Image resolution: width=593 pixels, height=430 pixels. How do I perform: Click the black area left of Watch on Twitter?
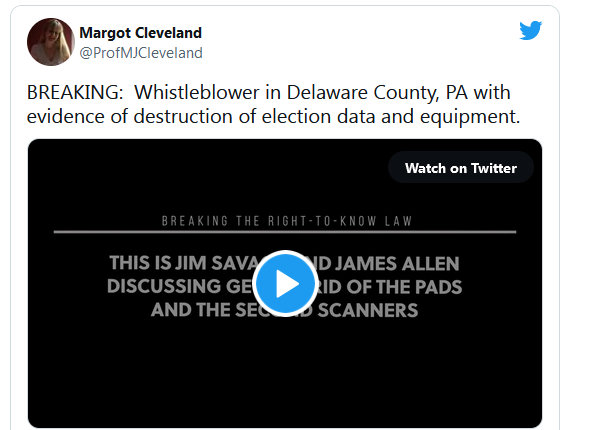click(208, 168)
